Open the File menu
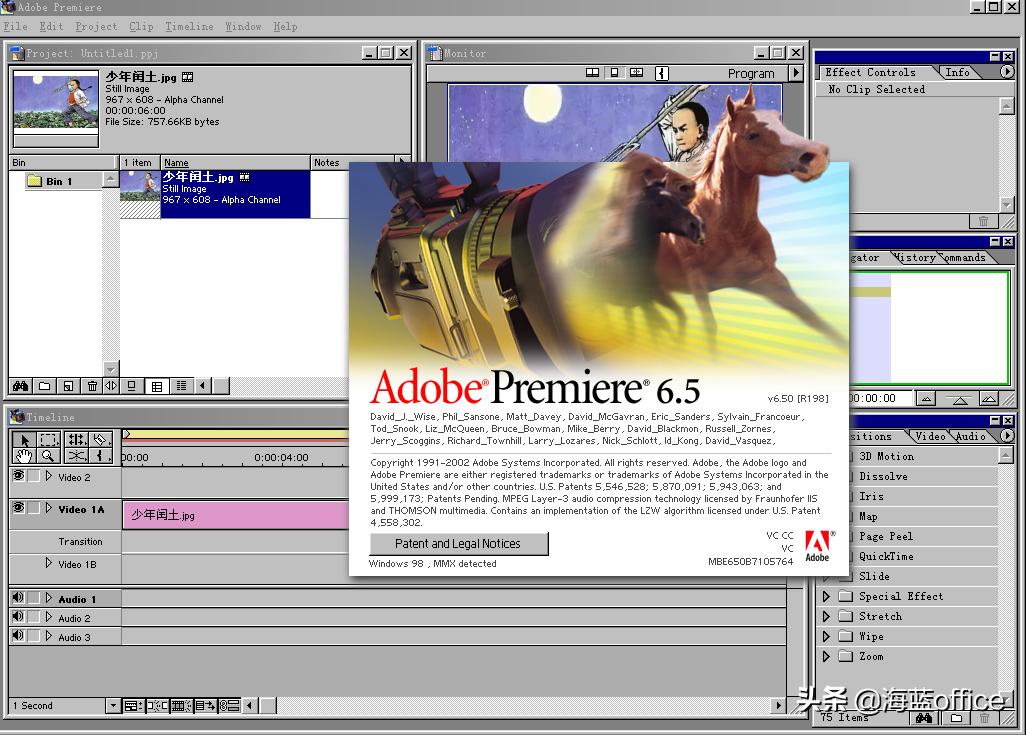The width and height of the screenshot is (1026, 735). [x=16, y=26]
